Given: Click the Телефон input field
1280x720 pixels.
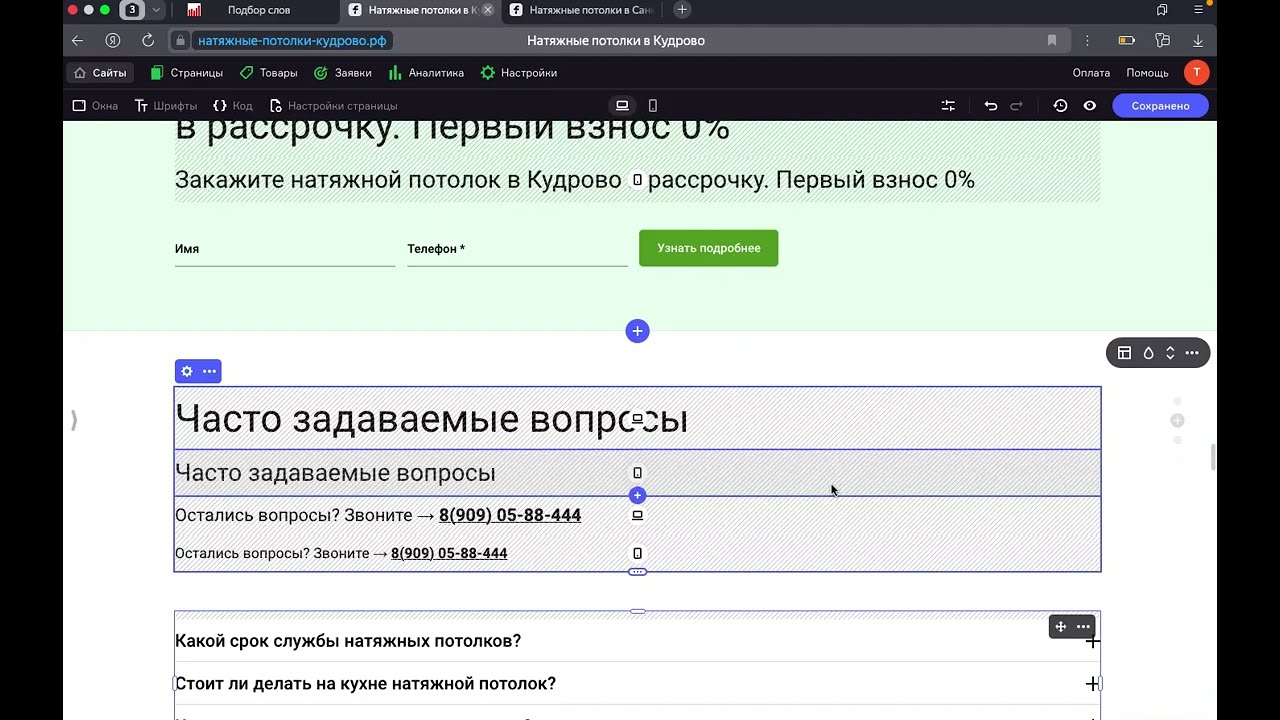Looking at the screenshot, I should [517, 250].
